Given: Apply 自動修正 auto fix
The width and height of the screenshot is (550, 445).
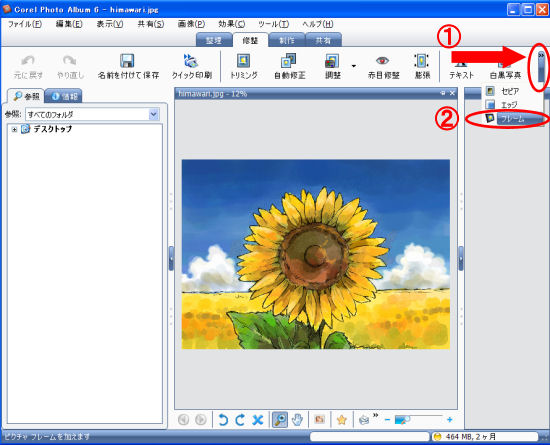Looking at the screenshot, I should point(289,67).
